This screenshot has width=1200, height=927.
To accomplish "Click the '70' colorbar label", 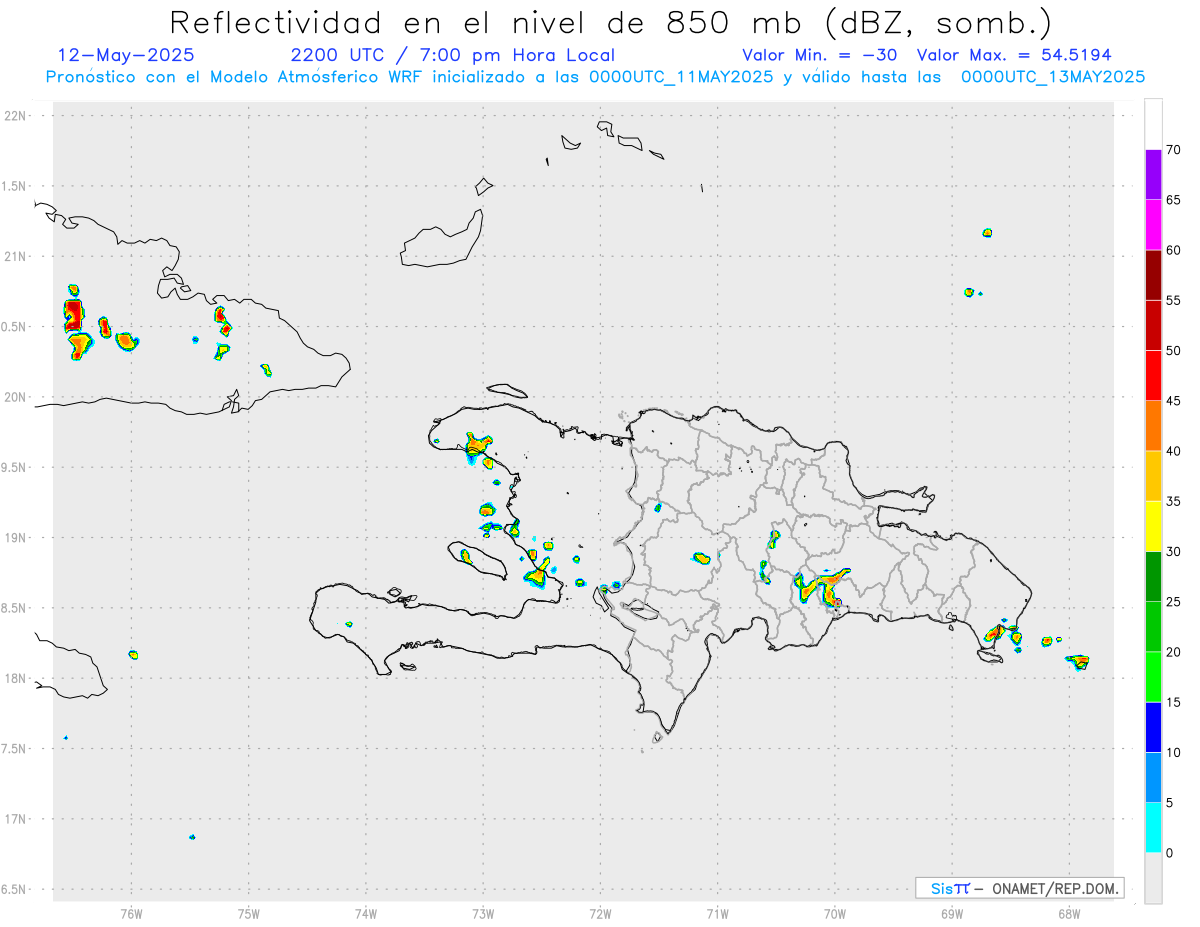I will click(x=1173, y=150).
